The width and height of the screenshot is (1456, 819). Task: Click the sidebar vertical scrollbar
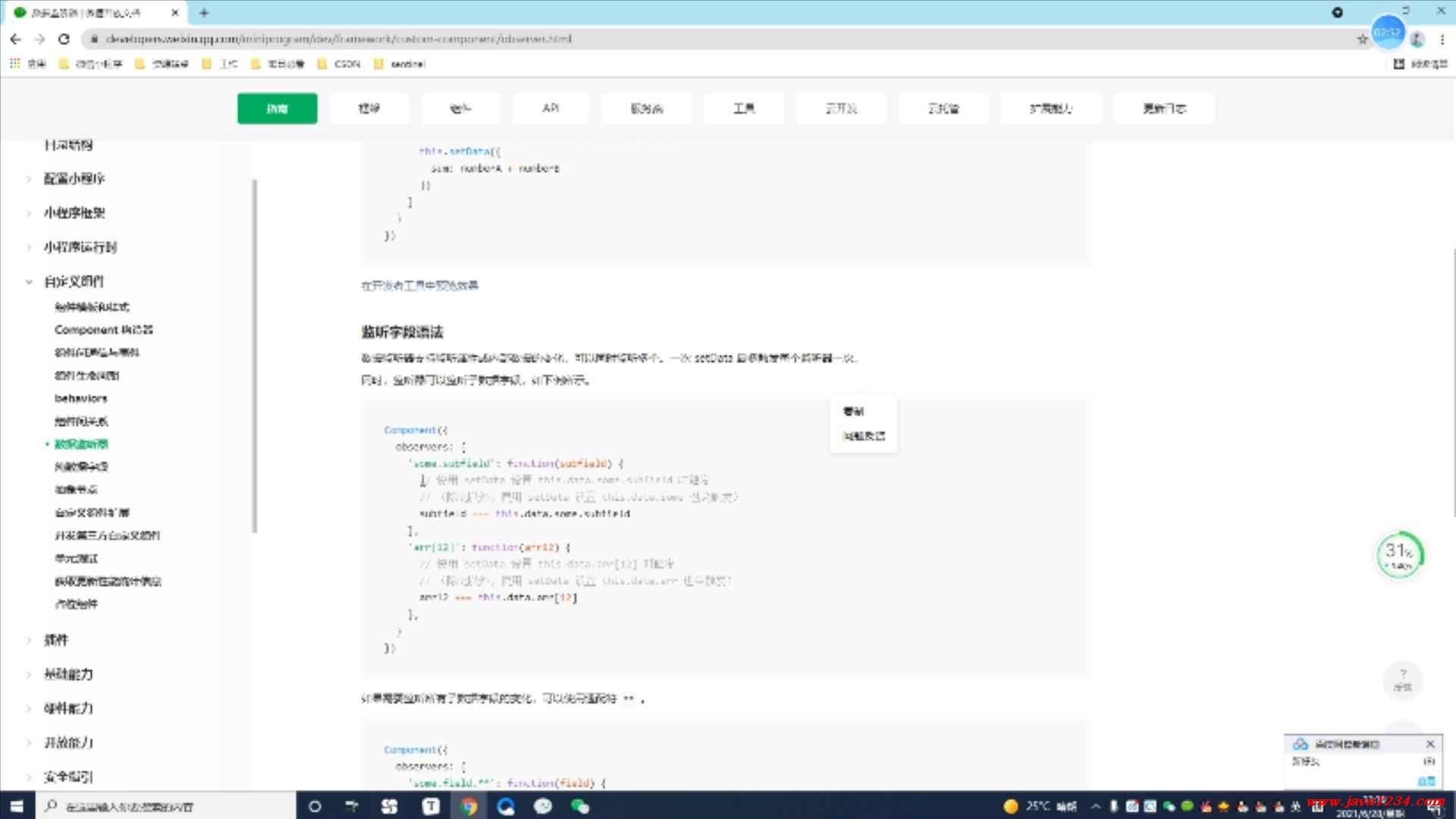(x=255, y=356)
